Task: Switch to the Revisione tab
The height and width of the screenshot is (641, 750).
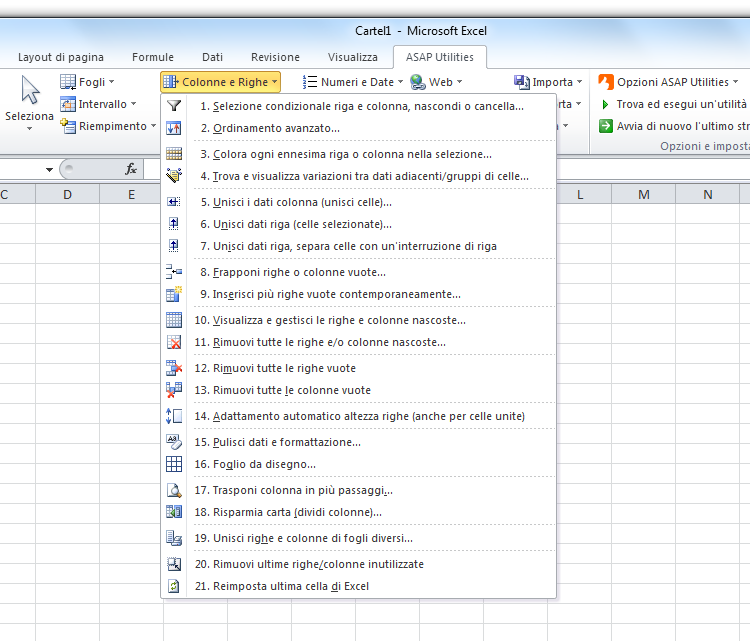Action: point(276,57)
